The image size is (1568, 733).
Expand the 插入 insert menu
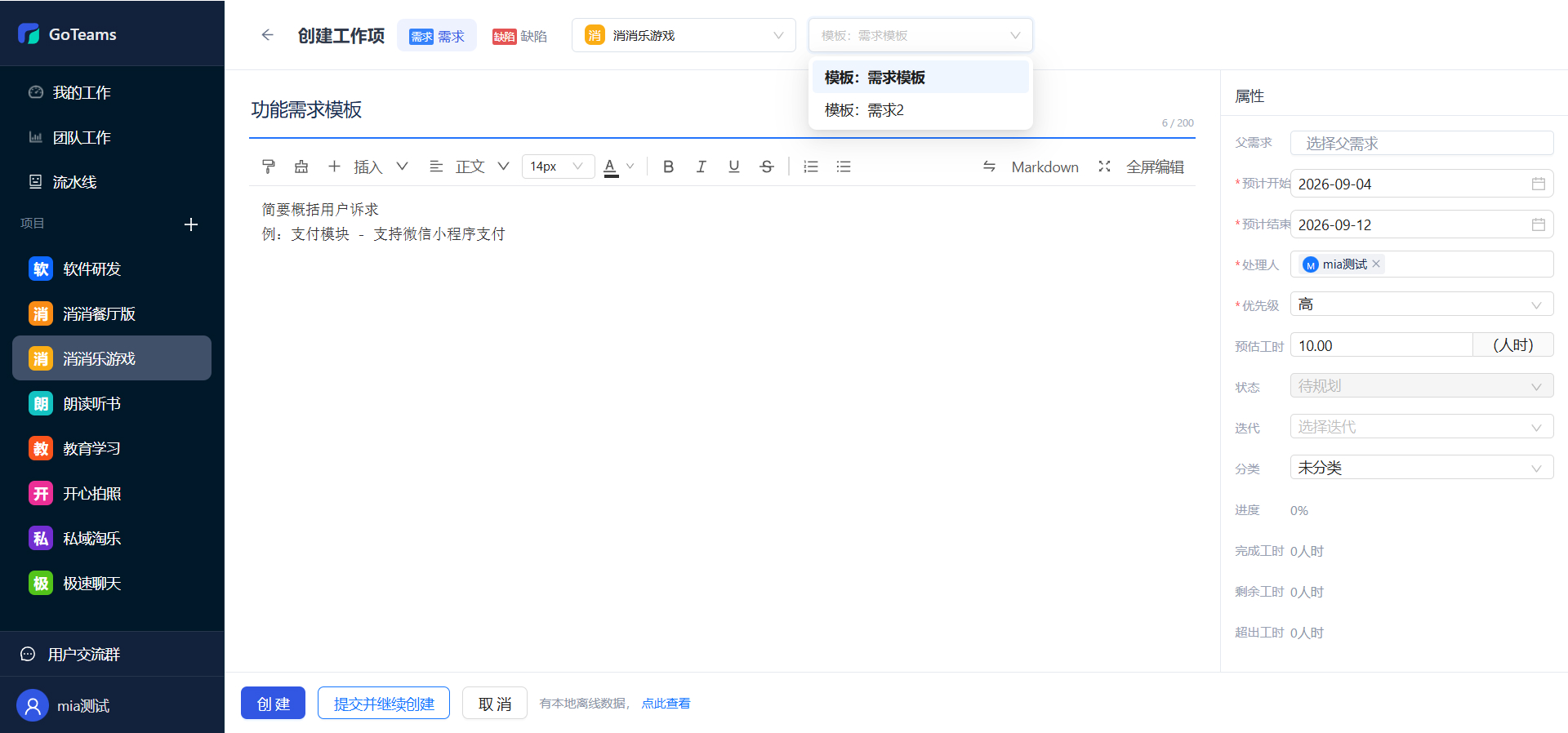(x=367, y=167)
